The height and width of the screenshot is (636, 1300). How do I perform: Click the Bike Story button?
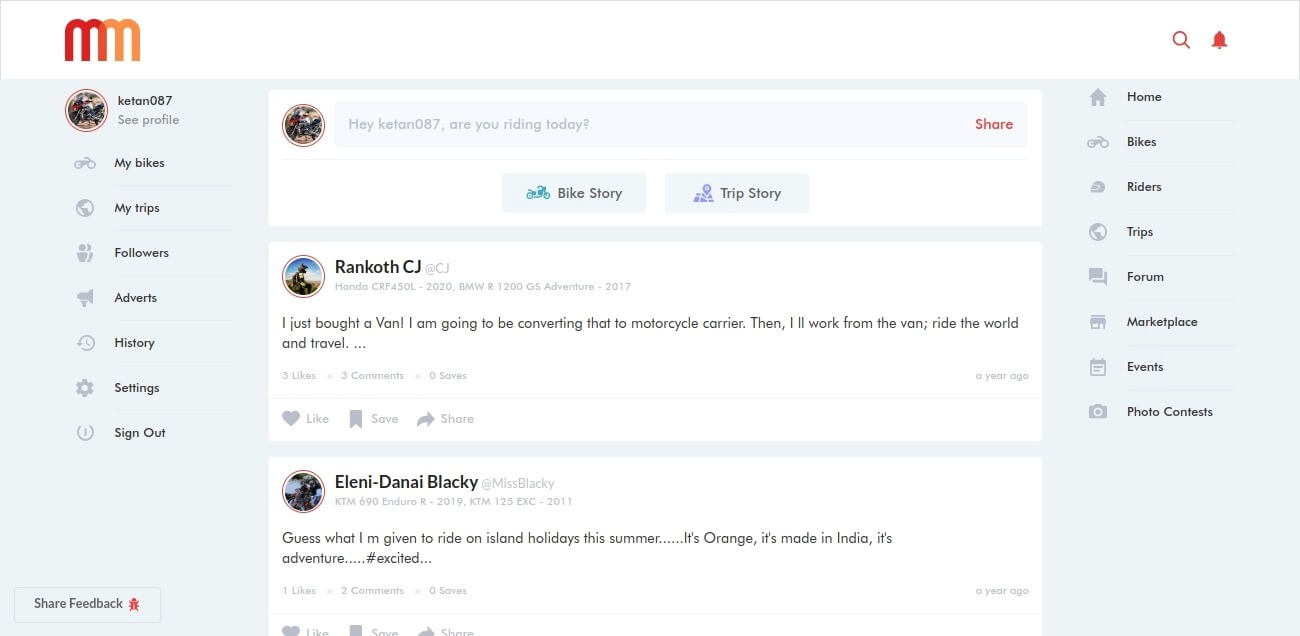coord(574,193)
